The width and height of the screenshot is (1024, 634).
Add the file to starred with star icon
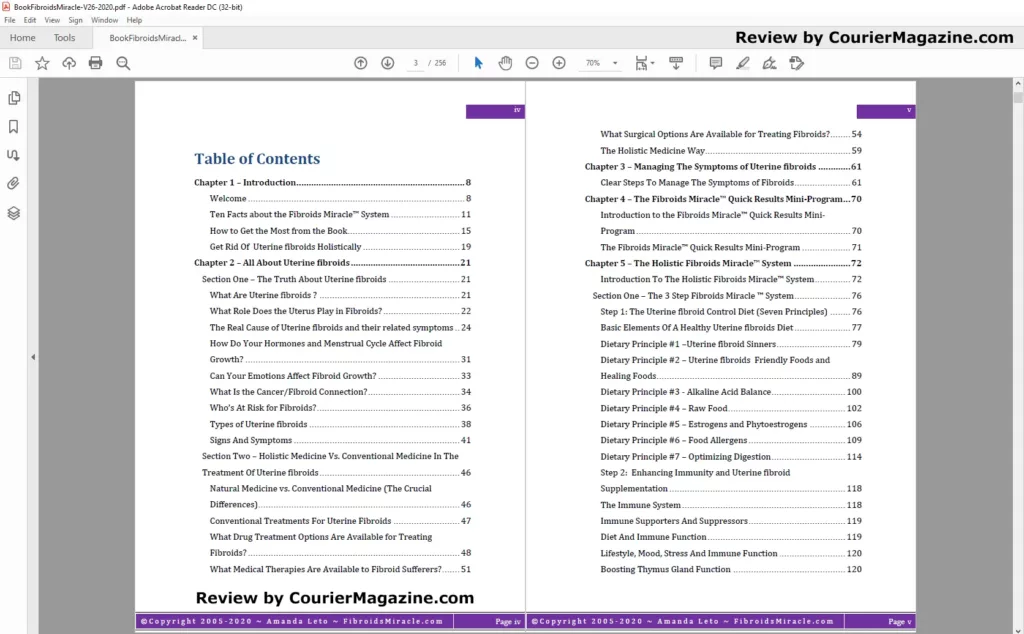[42, 63]
